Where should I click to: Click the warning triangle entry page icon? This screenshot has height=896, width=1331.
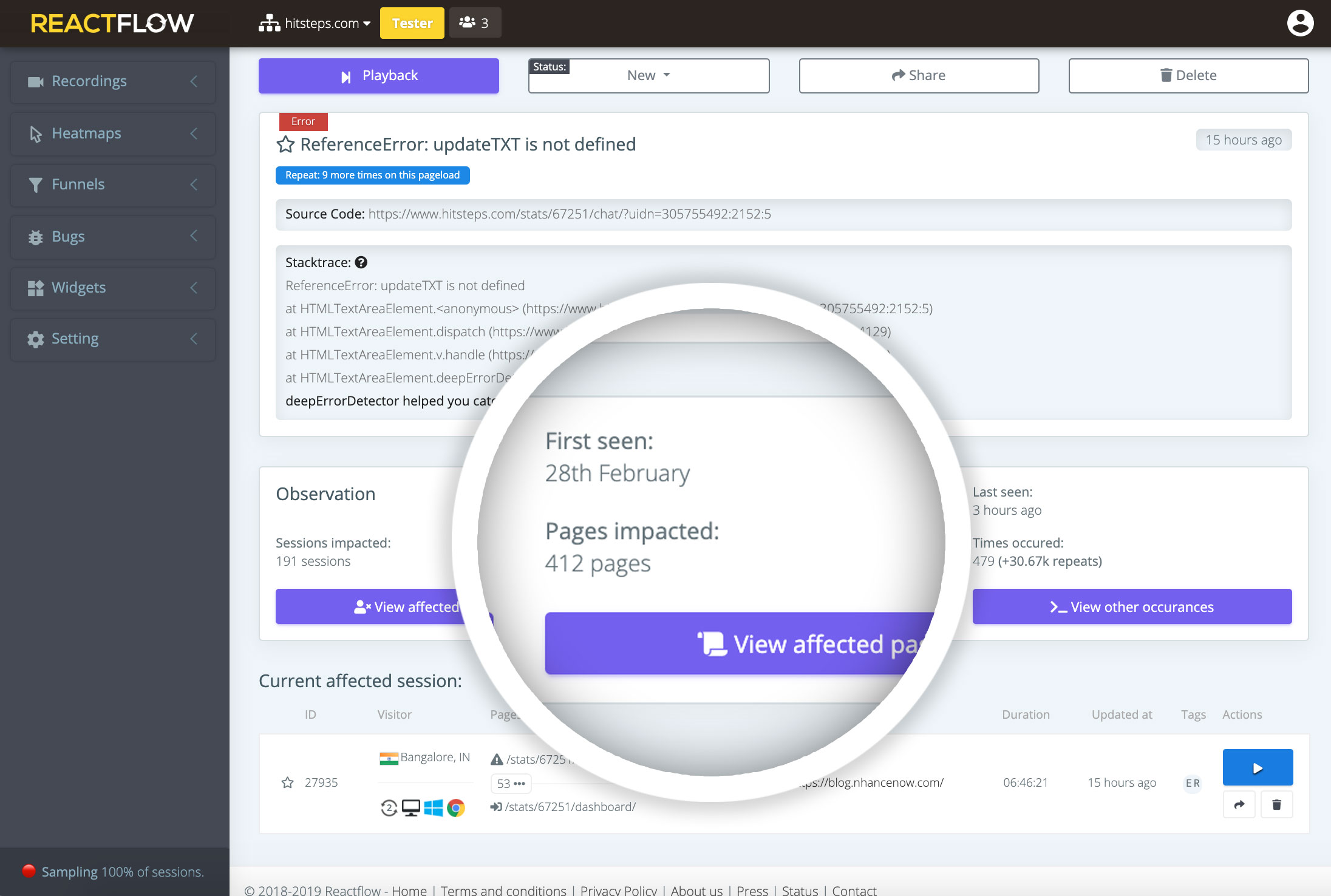pos(497,759)
